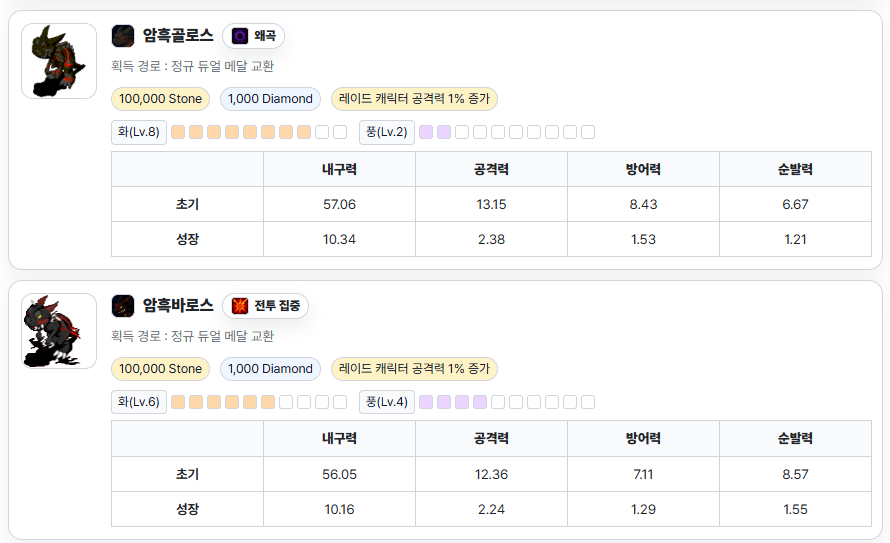Click the 화(Lv.8) fire element label
Viewport: 890px width, 543px height.
coord(139,132)
